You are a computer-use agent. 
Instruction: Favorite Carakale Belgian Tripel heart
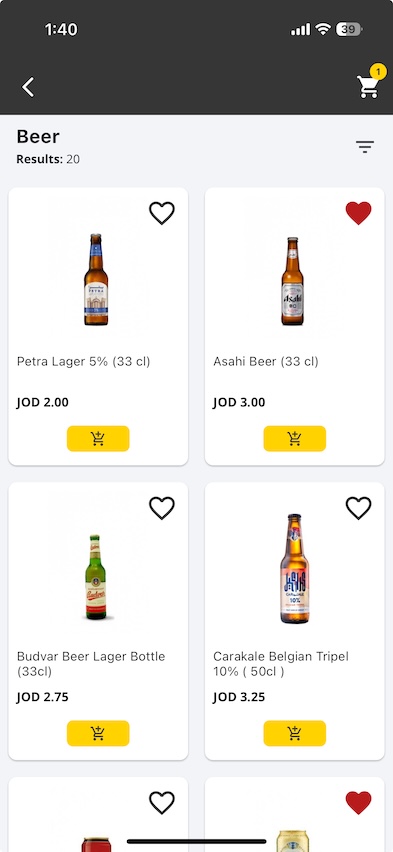tap(358, 508)
